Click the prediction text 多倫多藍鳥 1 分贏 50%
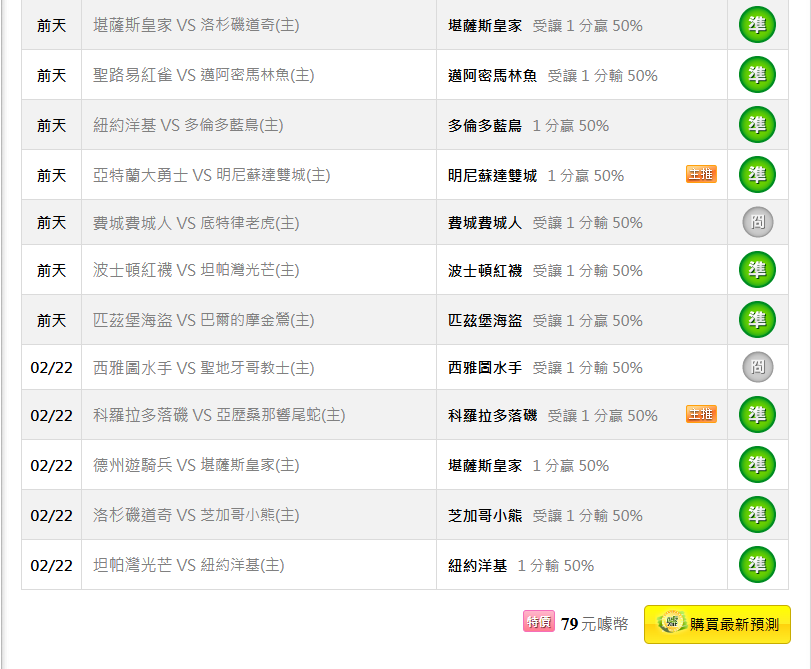This screenshot has height=669, width=811. click(529, 125)
